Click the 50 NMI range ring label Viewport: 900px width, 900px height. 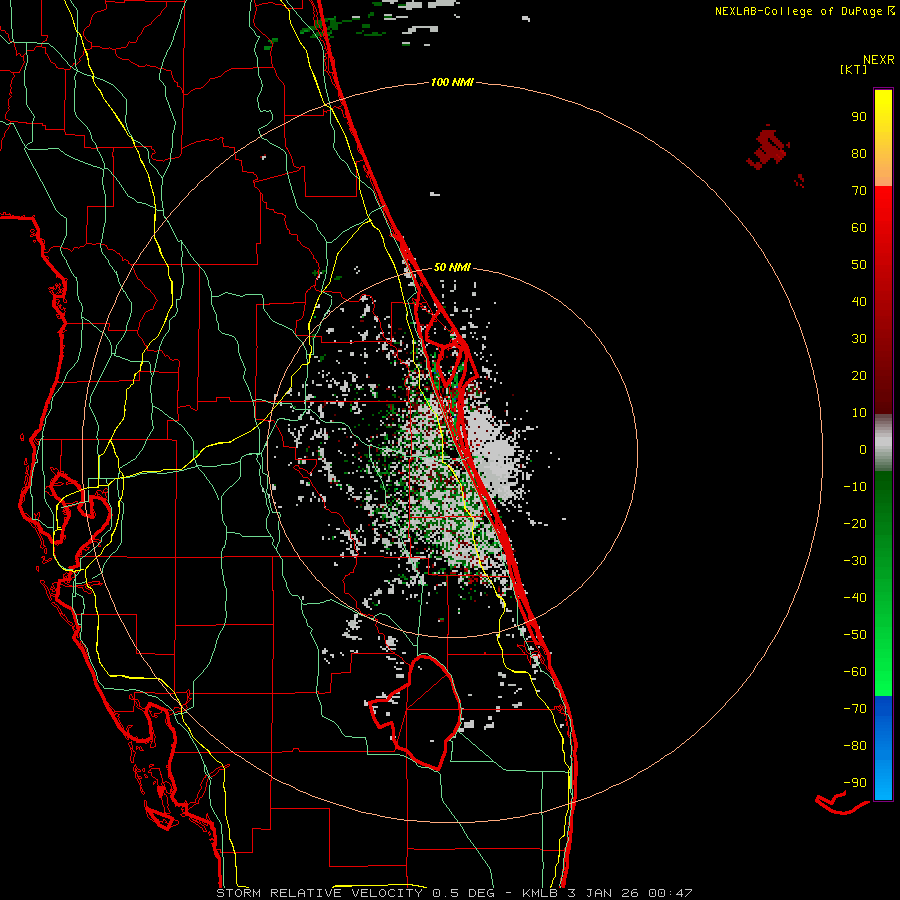[x=452, y=267]
